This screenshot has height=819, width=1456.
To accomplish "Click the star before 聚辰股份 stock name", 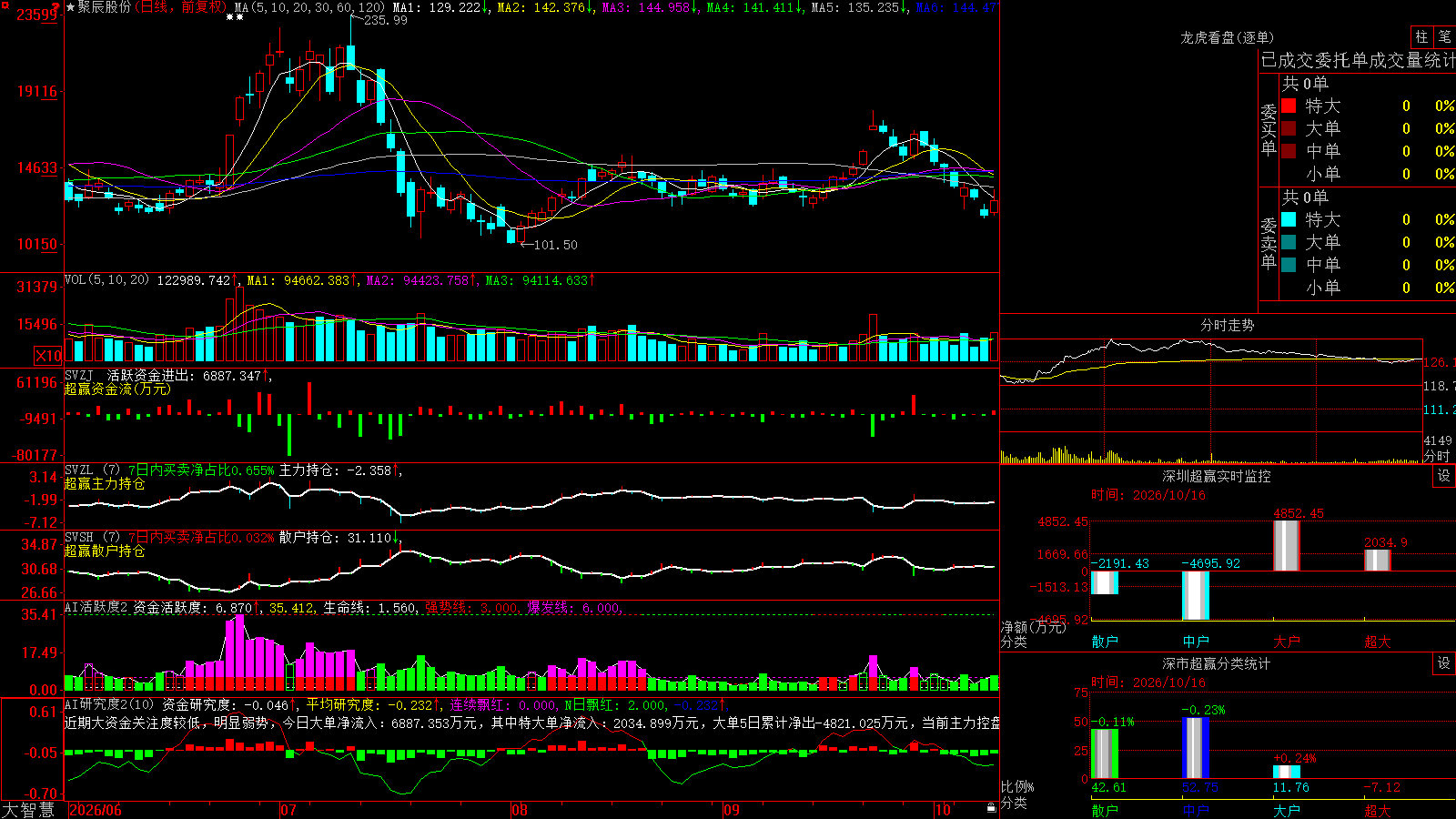I will [x=71, y=7].
